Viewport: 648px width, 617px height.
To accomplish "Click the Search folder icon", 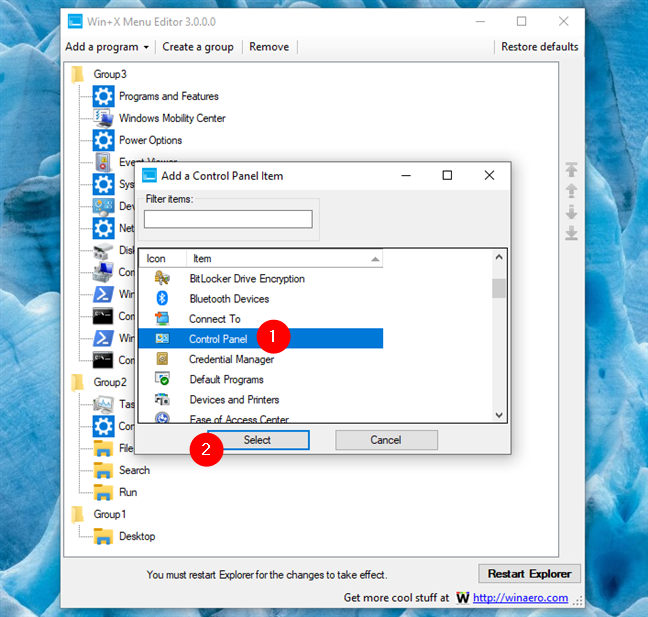I will coord(103,470).
